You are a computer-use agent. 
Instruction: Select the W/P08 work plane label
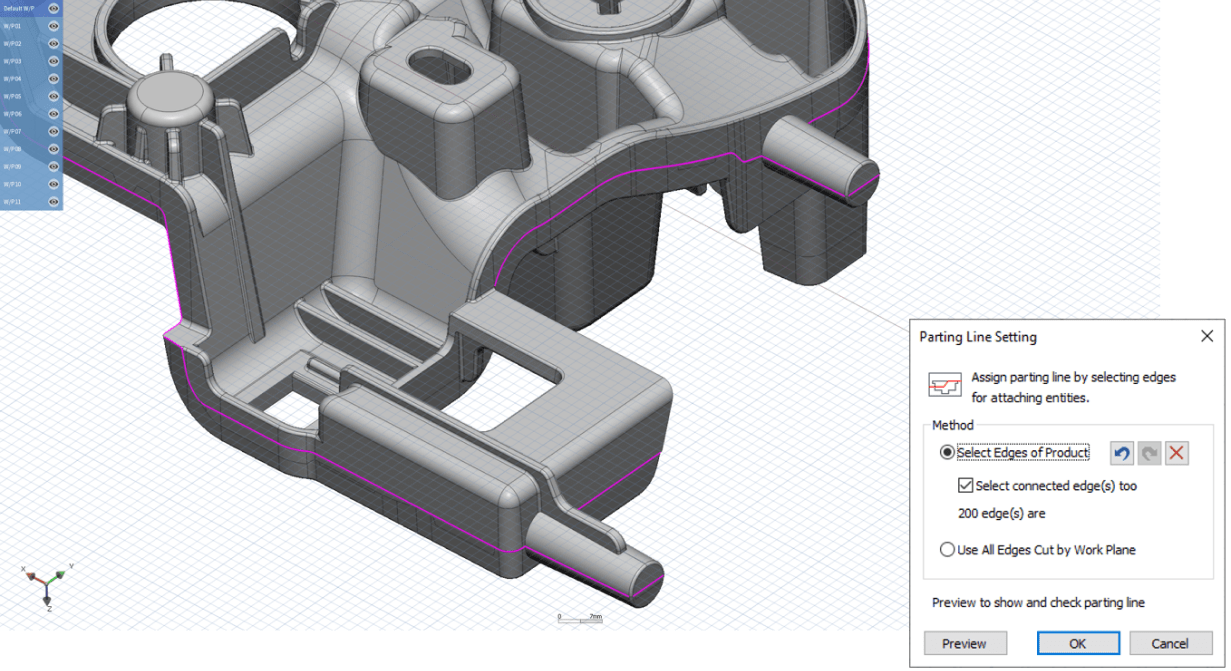pyautogui.click(x=12, y=148)
